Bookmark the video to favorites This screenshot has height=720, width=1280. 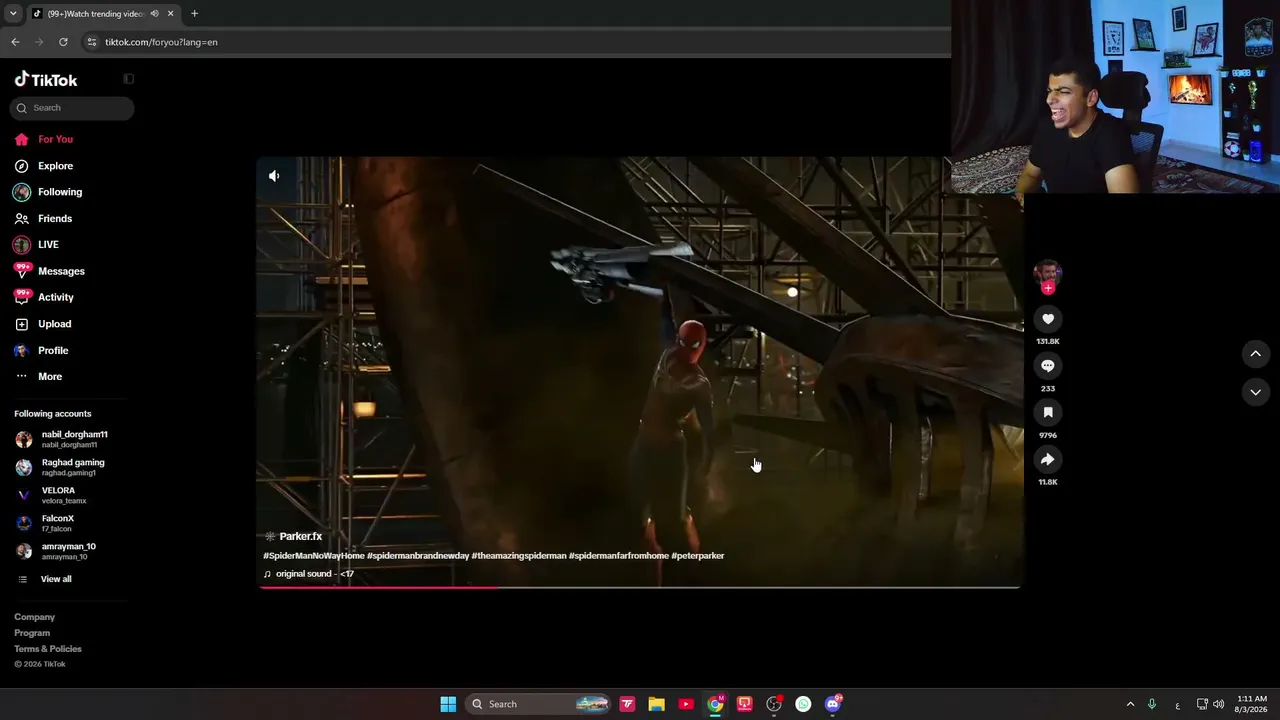click(x=1047, y=412)
